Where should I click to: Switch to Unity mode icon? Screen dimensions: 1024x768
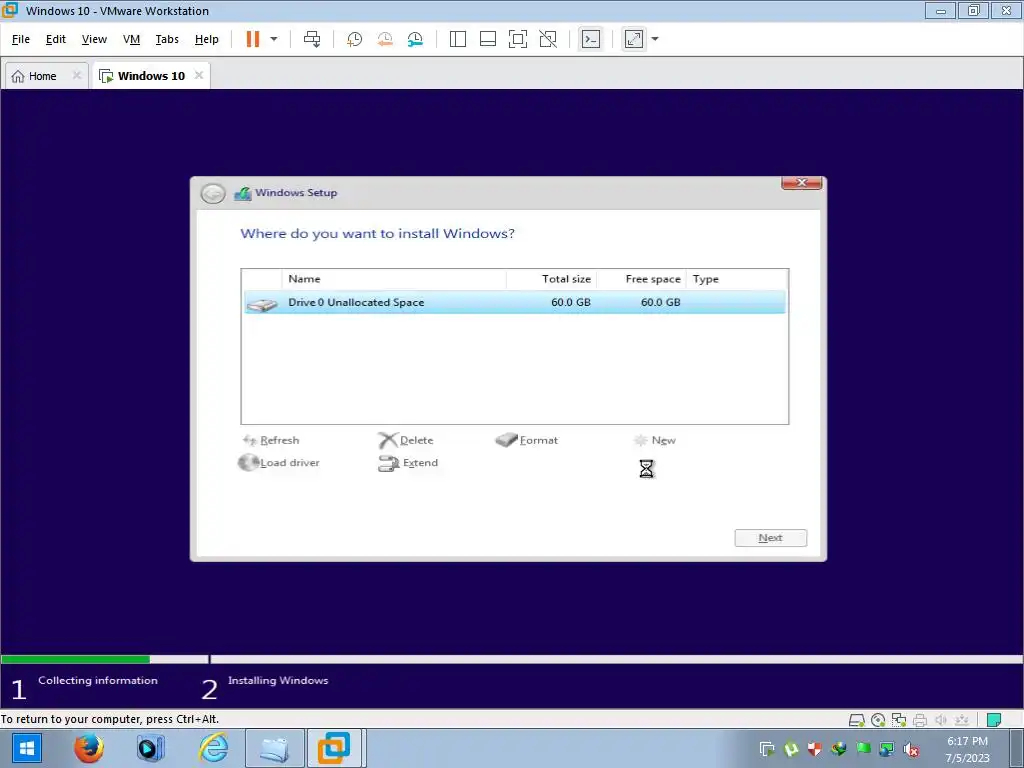point(548,39)
